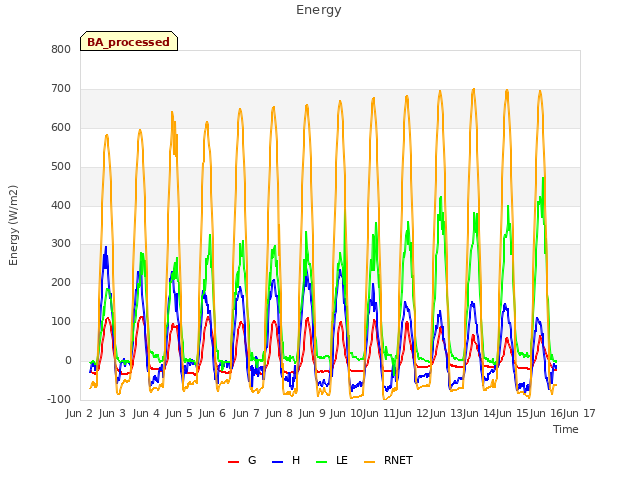Click the 500 y-axis tick label
The height and width of the screenshot is (480, 640).
(x=61, y=167)
